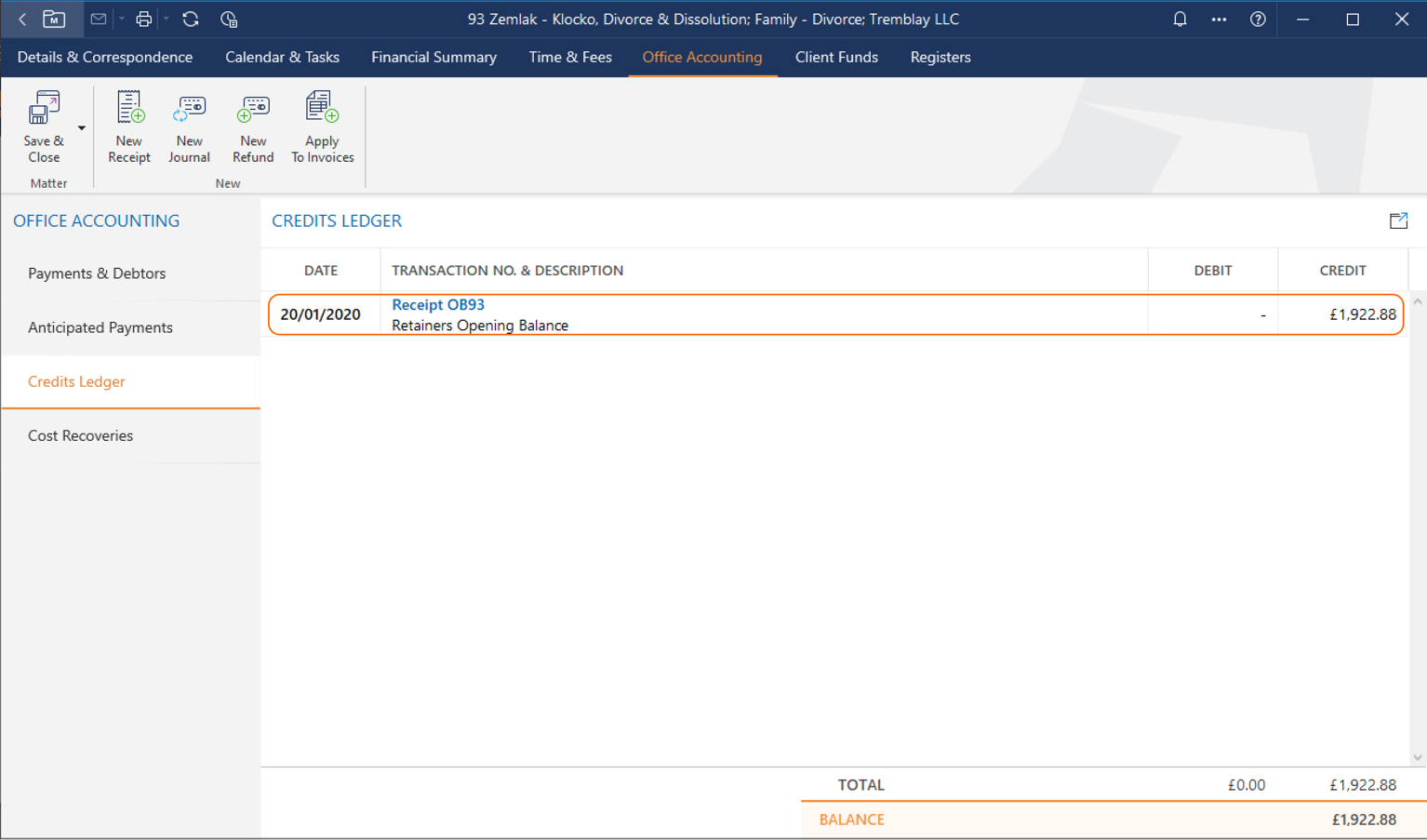1427x840 pixels.
Task: Select Payments & Debtors in the sidebar
Action: click(97, 273)
